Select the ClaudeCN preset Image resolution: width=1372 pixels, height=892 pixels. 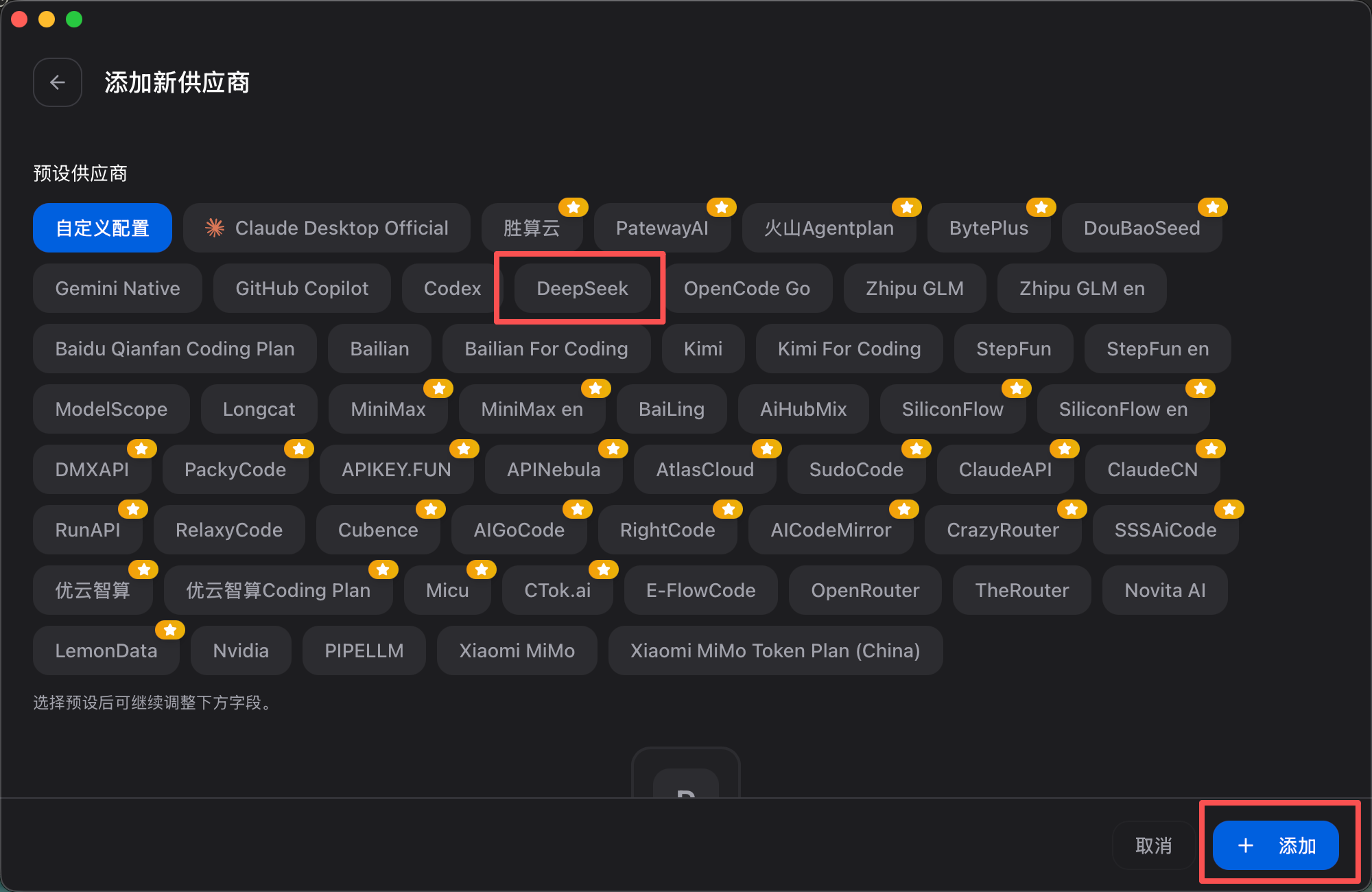(x=1152, y=469)
